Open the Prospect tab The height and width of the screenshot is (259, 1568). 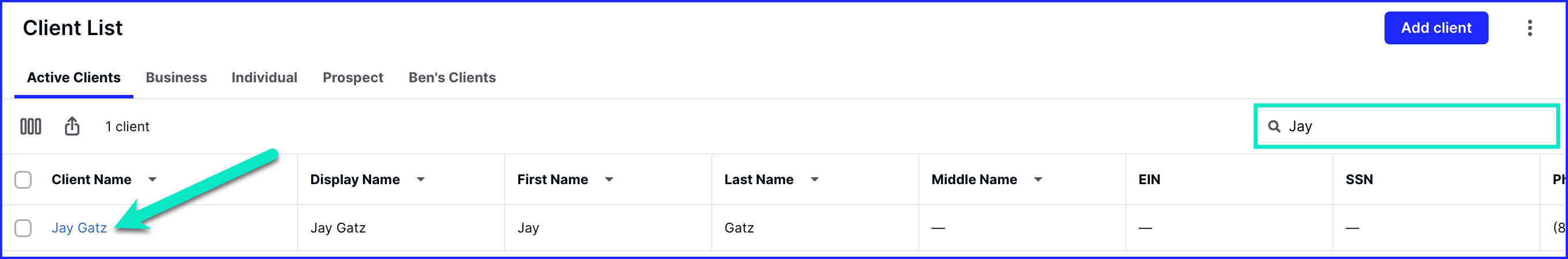[x=353, y=77]
